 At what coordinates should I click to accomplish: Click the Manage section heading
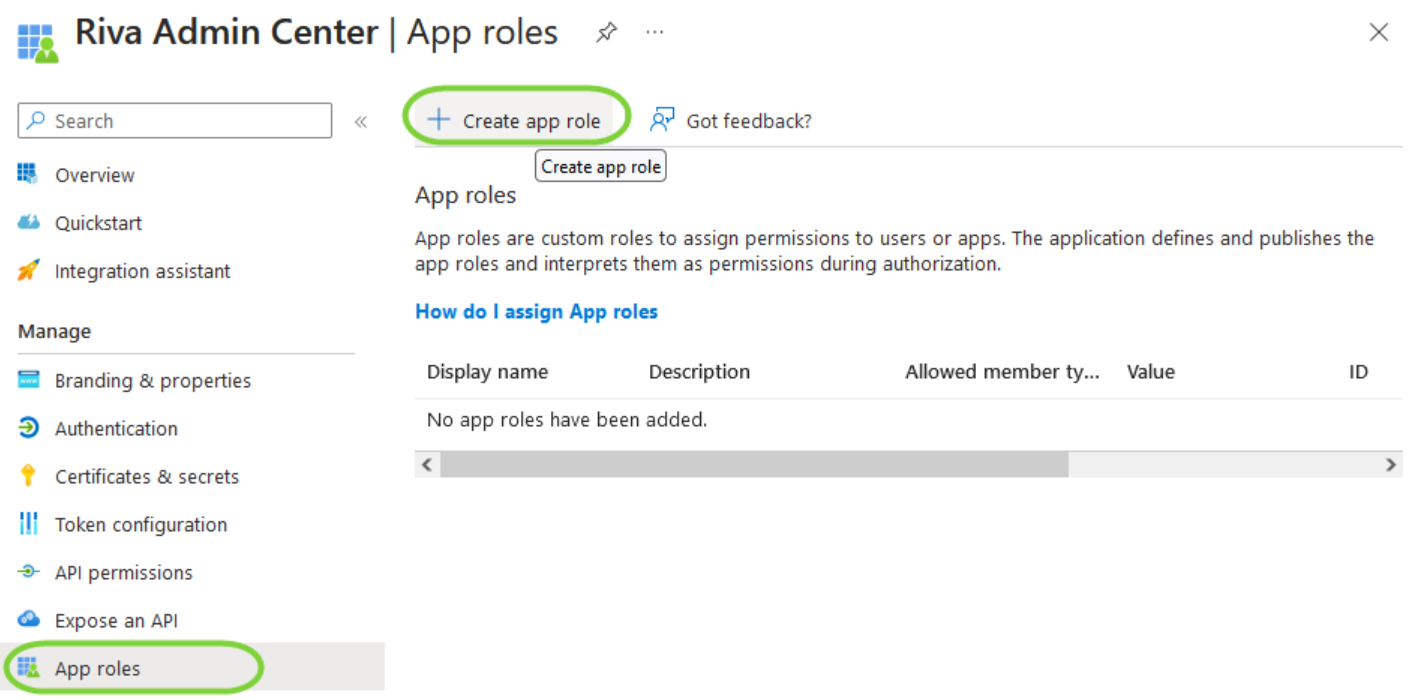54,331
